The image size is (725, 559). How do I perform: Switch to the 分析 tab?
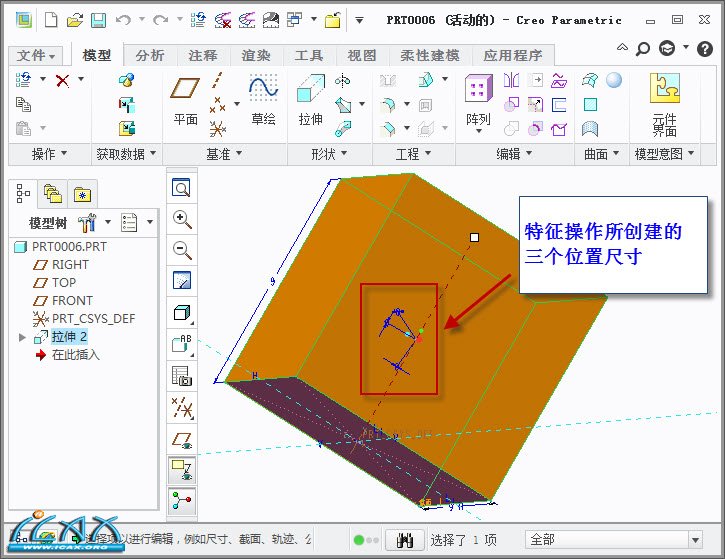coord(150,56)
